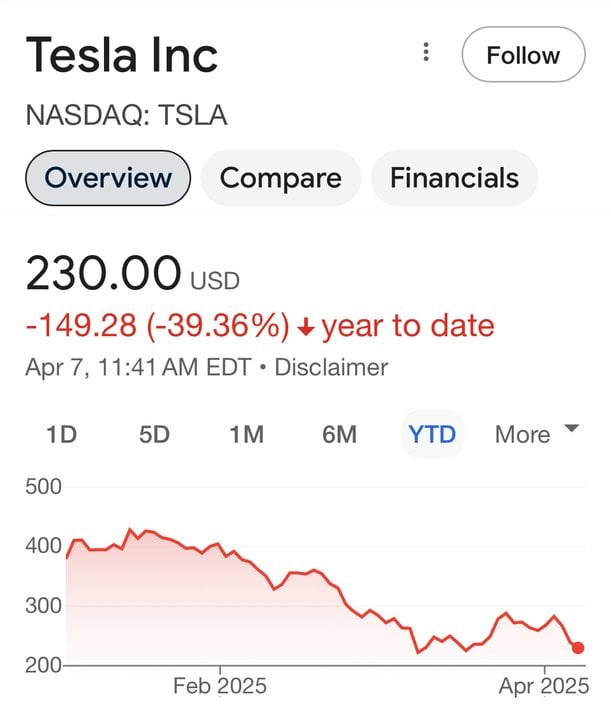The image size is (611, 720).
Task: Click the Tesla Inc title
Action: (122, 54)
